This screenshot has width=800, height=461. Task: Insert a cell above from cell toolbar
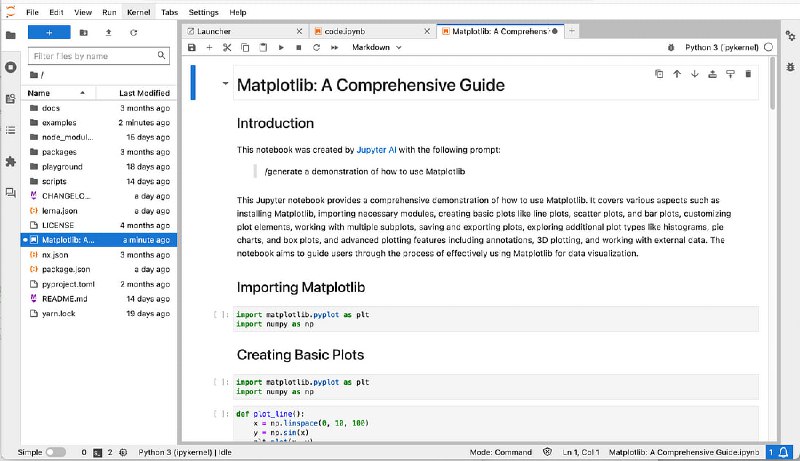pos(712,74)
